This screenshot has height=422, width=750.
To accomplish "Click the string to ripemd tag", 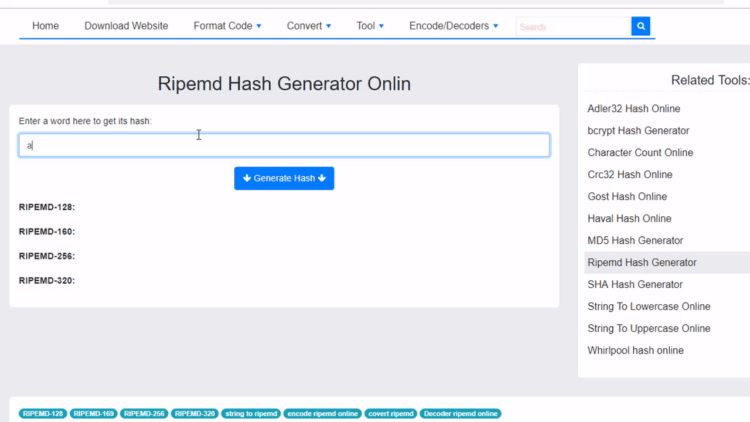I will [x=251, y=413].
